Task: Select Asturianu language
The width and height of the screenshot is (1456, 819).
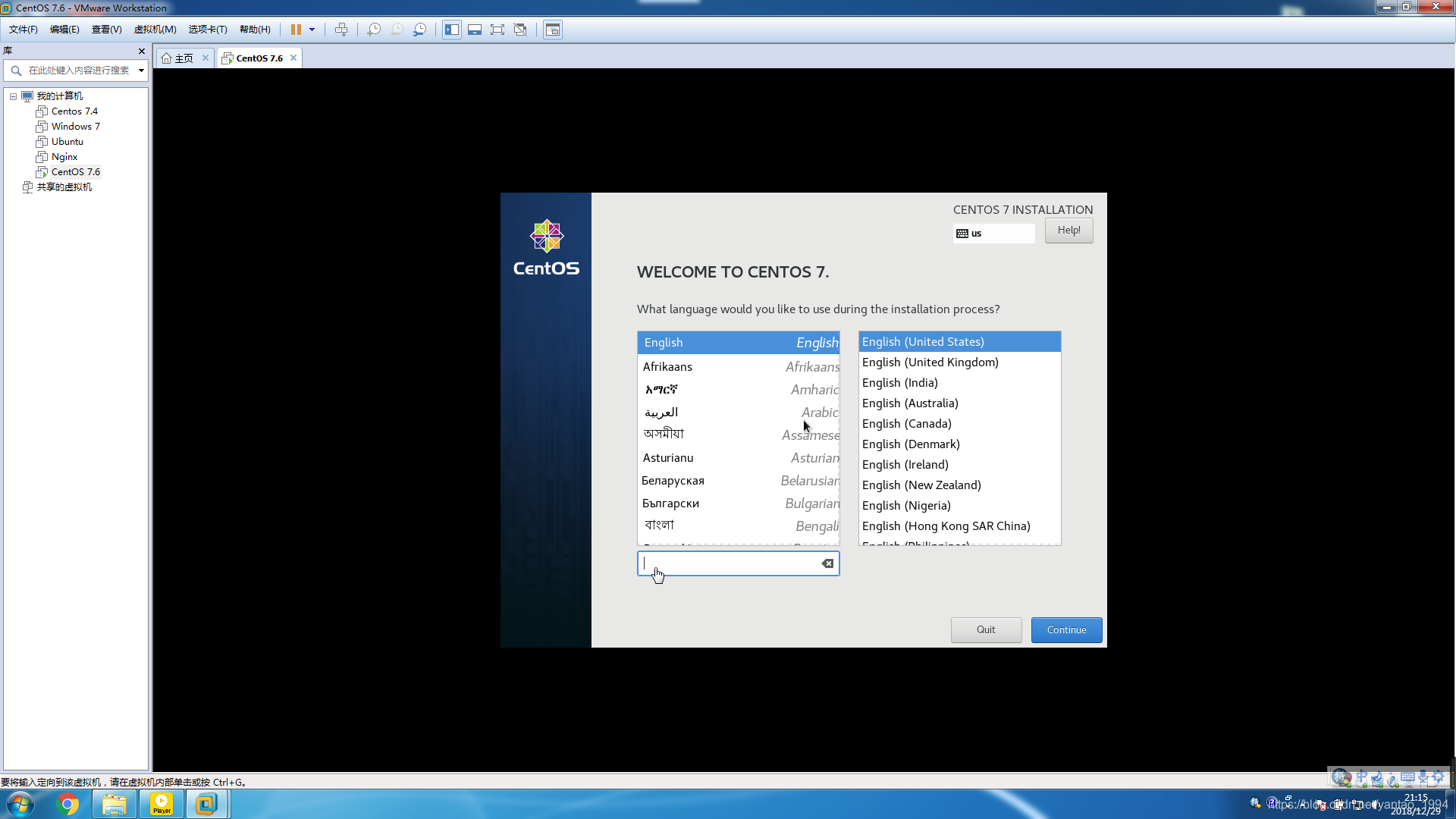Action: click(738, 458)
